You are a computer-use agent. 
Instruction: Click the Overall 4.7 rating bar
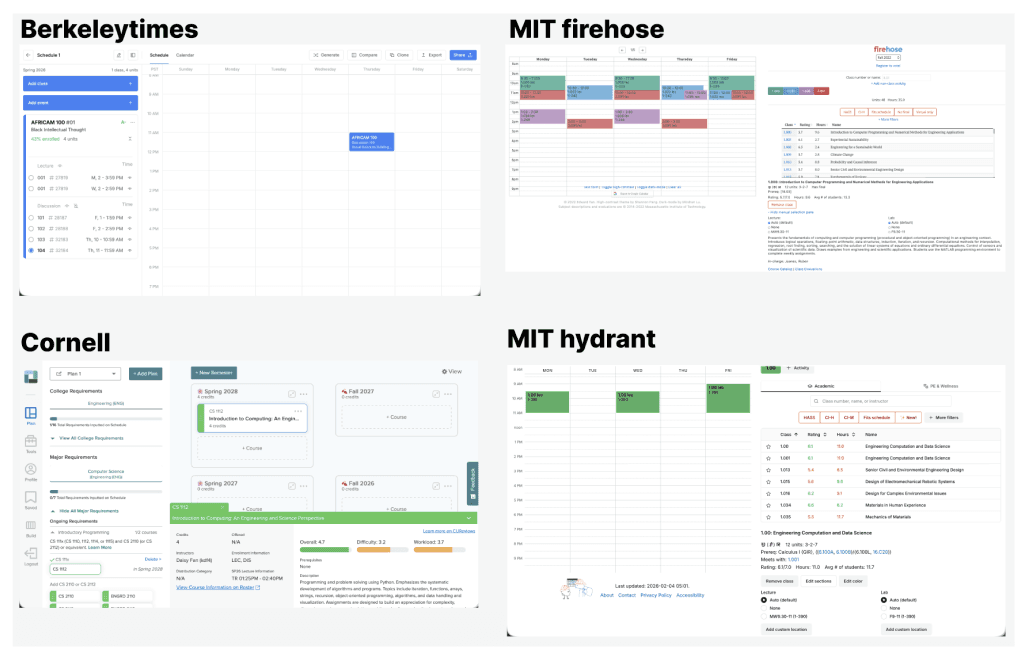pyautogui.click(x=324, y=550)
